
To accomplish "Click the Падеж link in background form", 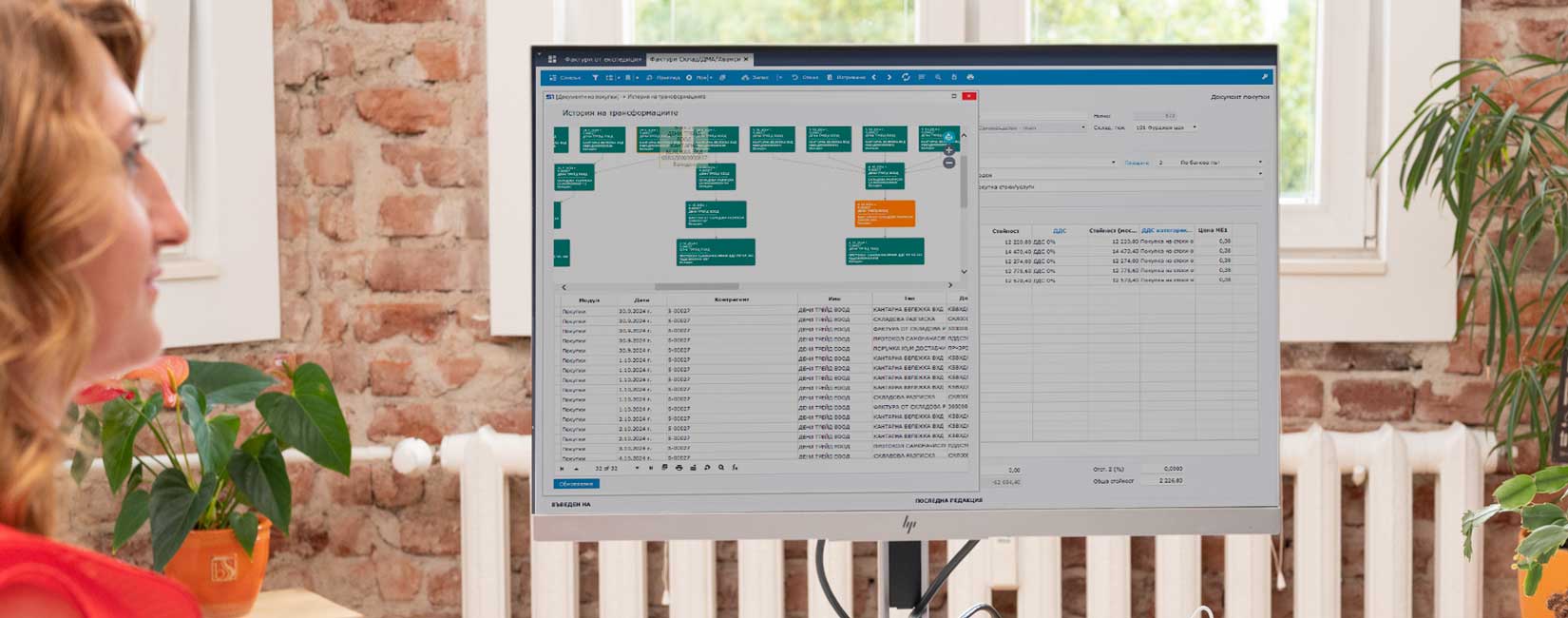I will point(1137,163).
